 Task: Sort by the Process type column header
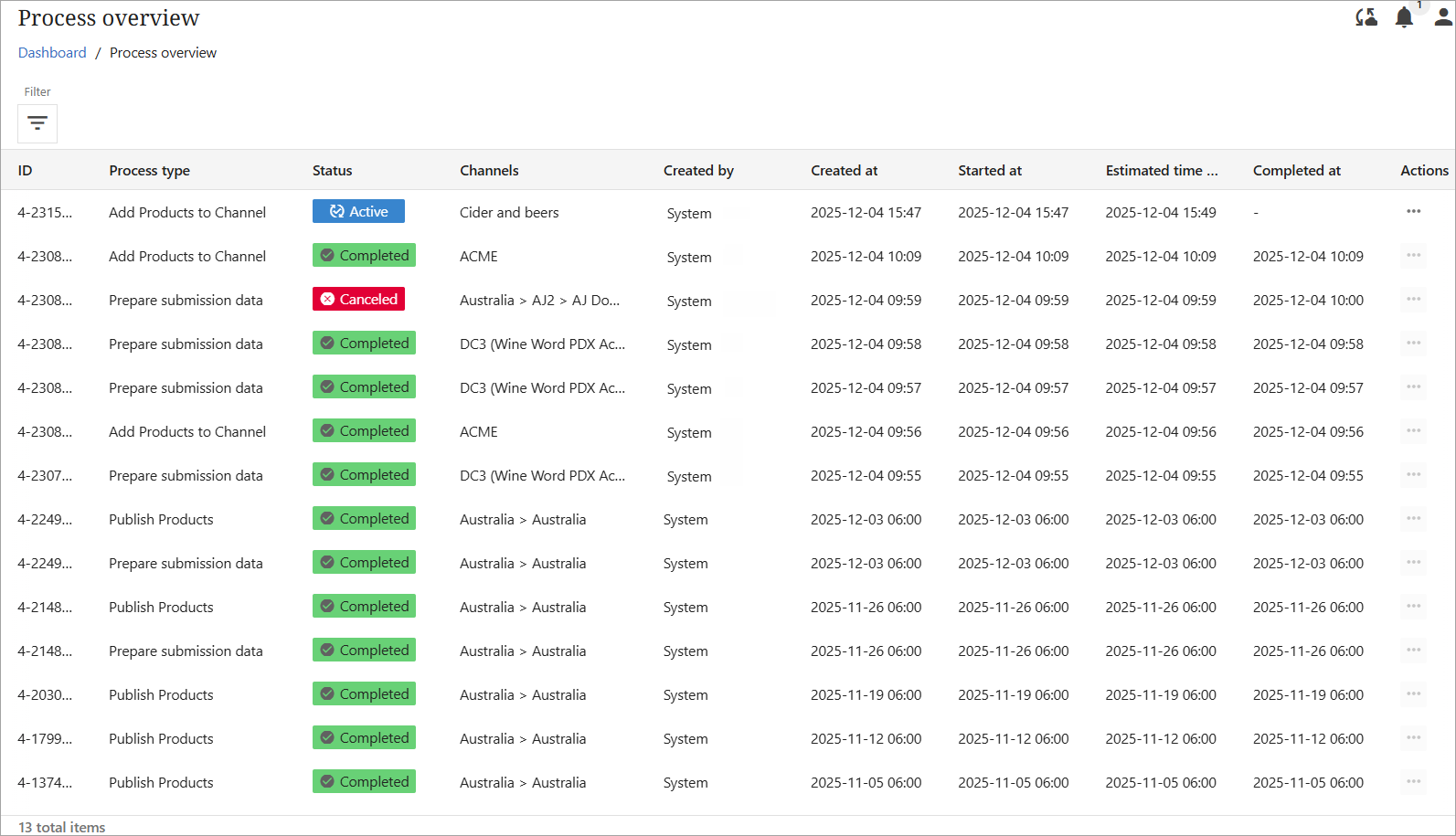149,171
